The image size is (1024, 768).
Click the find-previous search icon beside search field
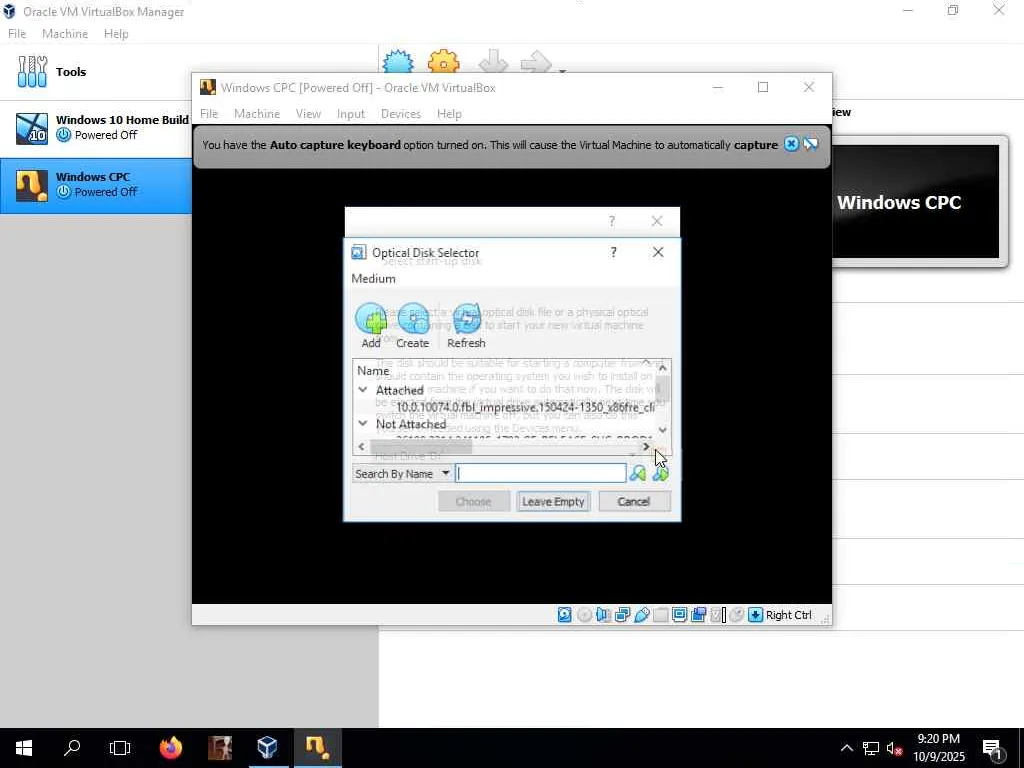(638, 473)
